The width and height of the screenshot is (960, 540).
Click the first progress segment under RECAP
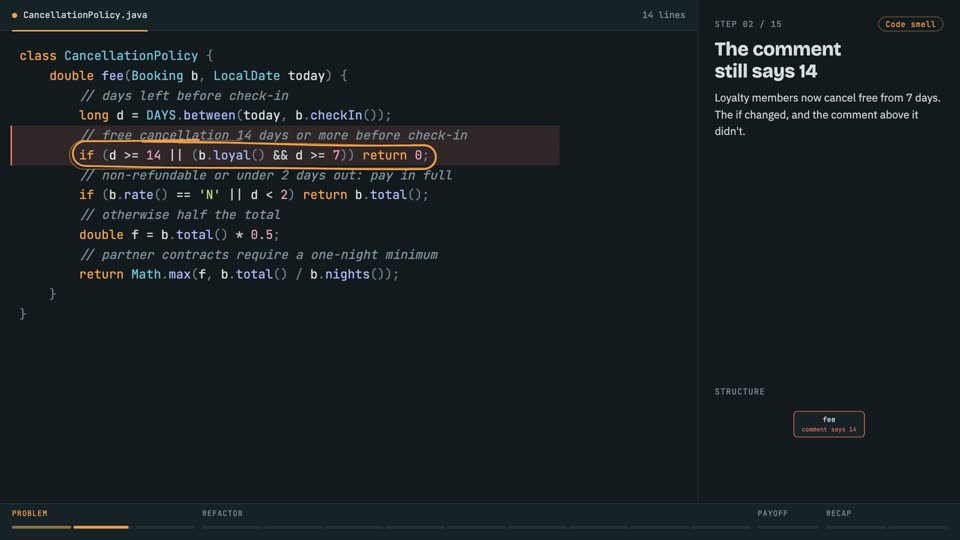tap(855, 527)
